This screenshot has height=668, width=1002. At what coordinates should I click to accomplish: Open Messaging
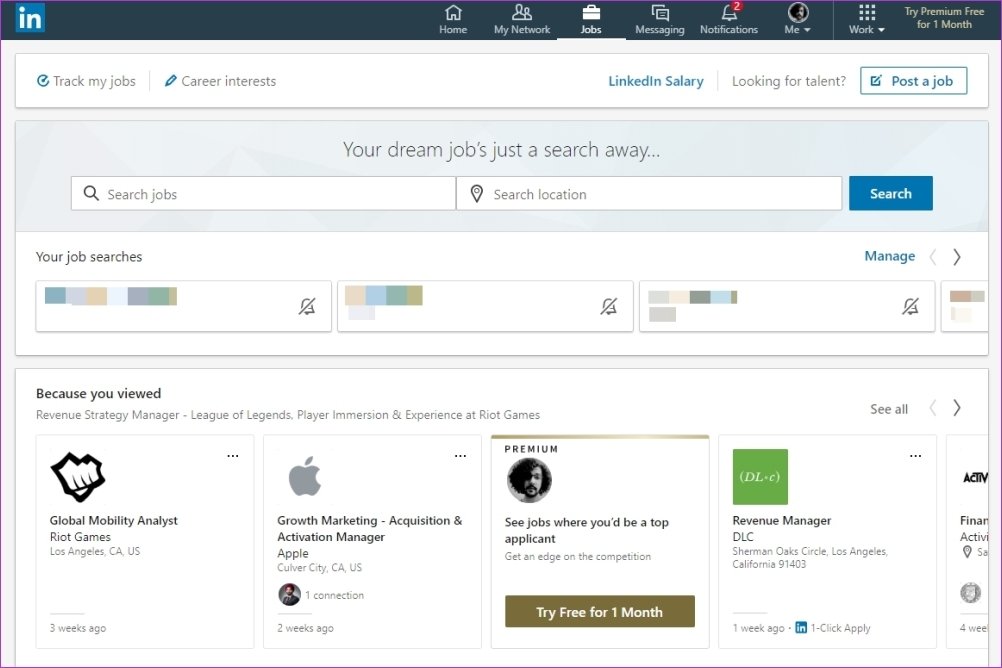[x=659, y=20]
